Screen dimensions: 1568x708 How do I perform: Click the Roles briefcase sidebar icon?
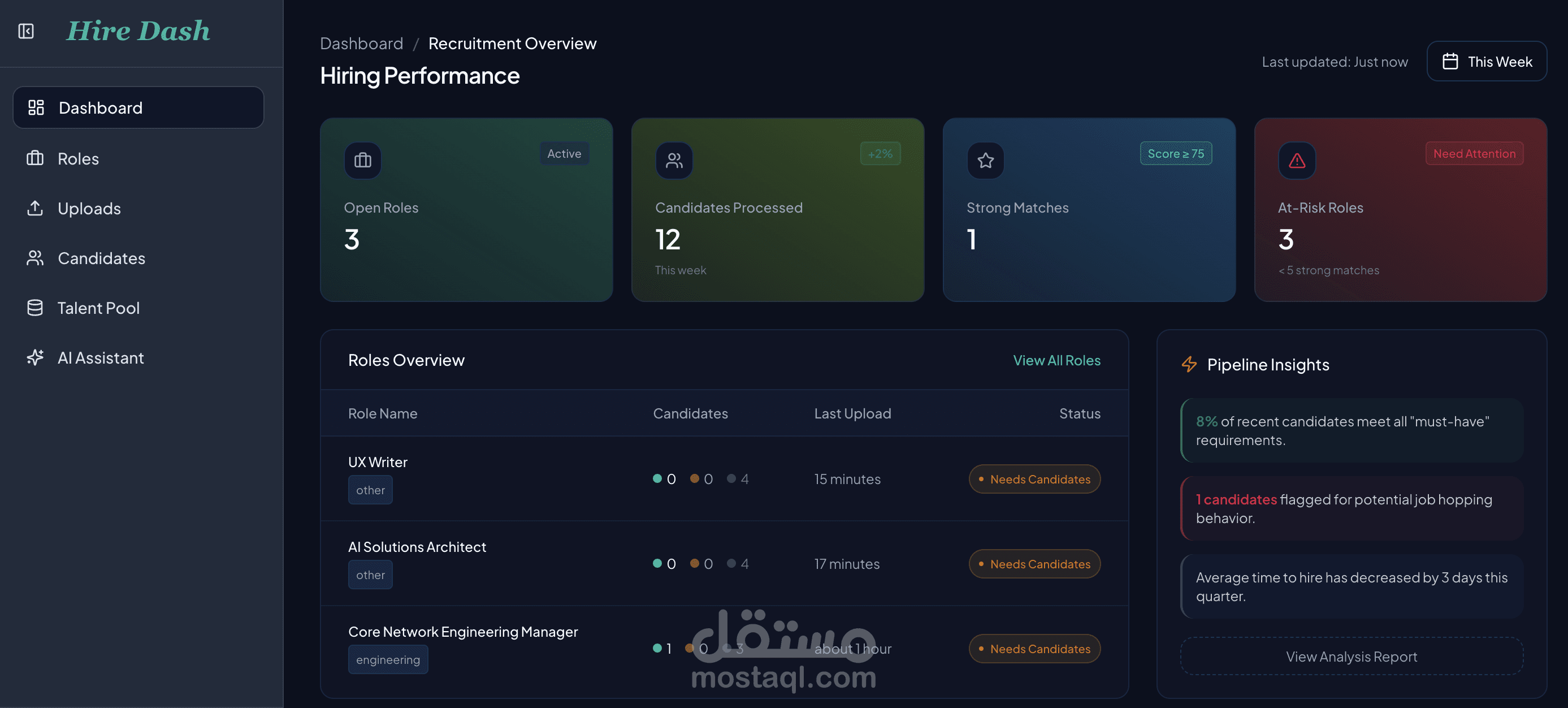[x=35, y=158]
